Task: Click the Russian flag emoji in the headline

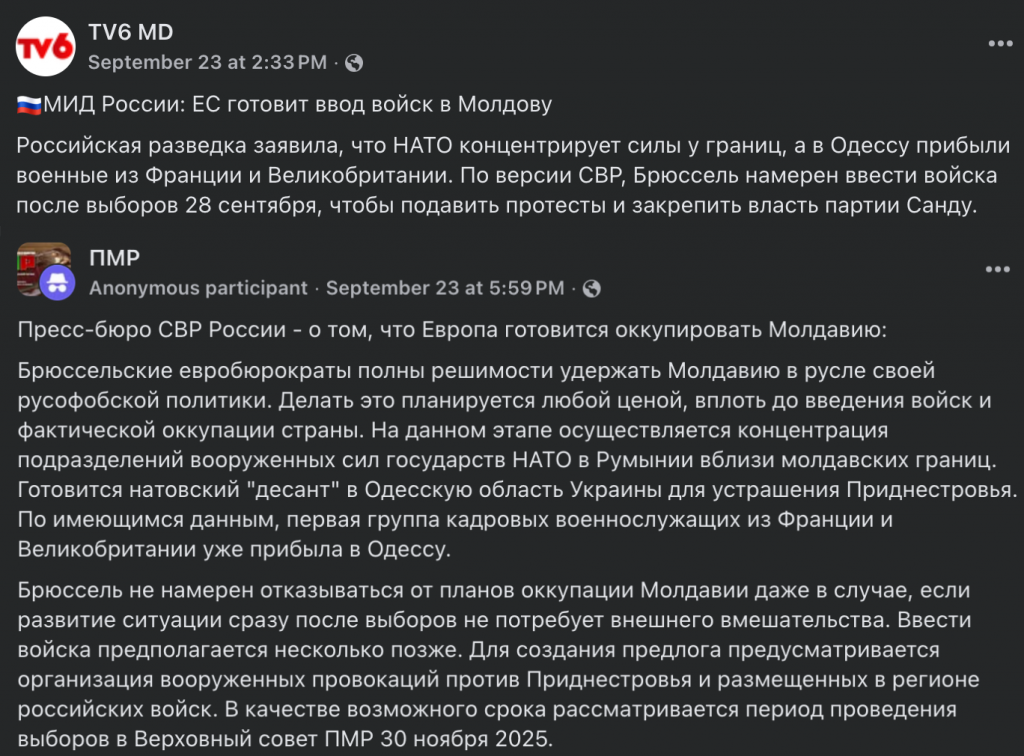Action: tap(29, 105)
